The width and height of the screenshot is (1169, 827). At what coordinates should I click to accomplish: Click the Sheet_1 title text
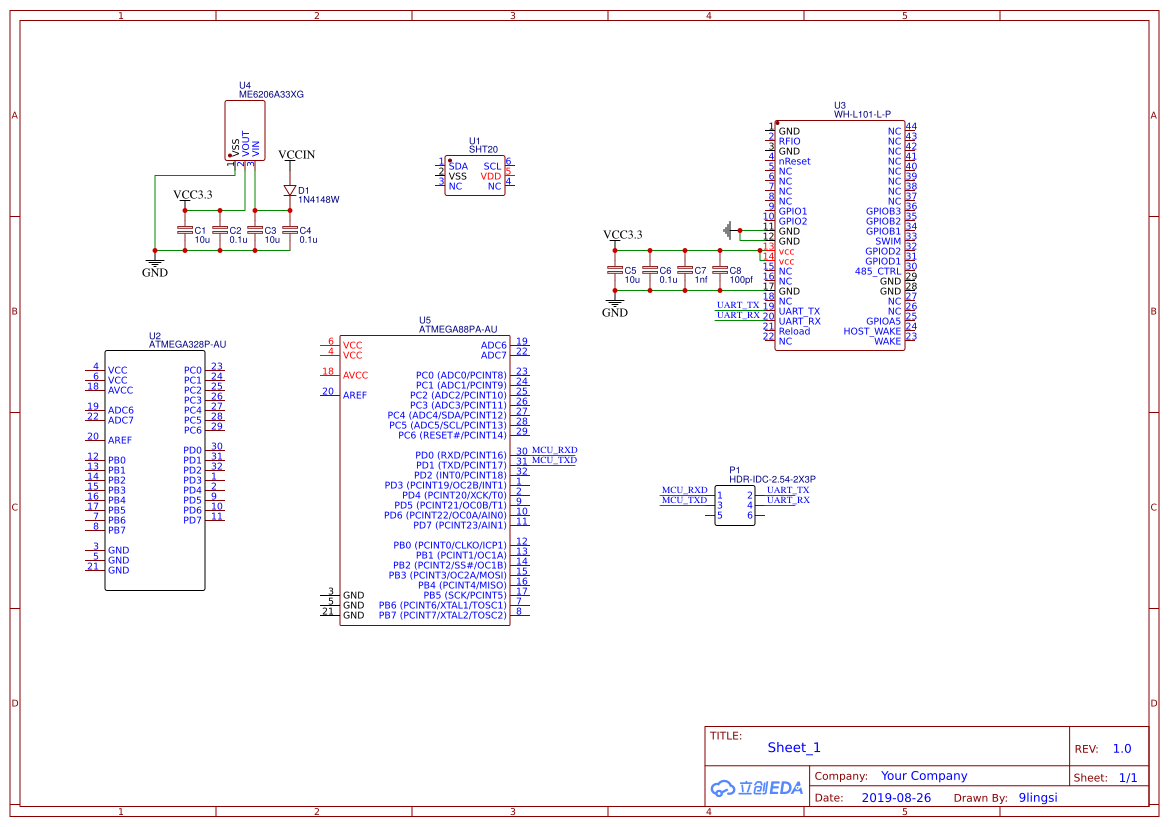coord(793,747)
